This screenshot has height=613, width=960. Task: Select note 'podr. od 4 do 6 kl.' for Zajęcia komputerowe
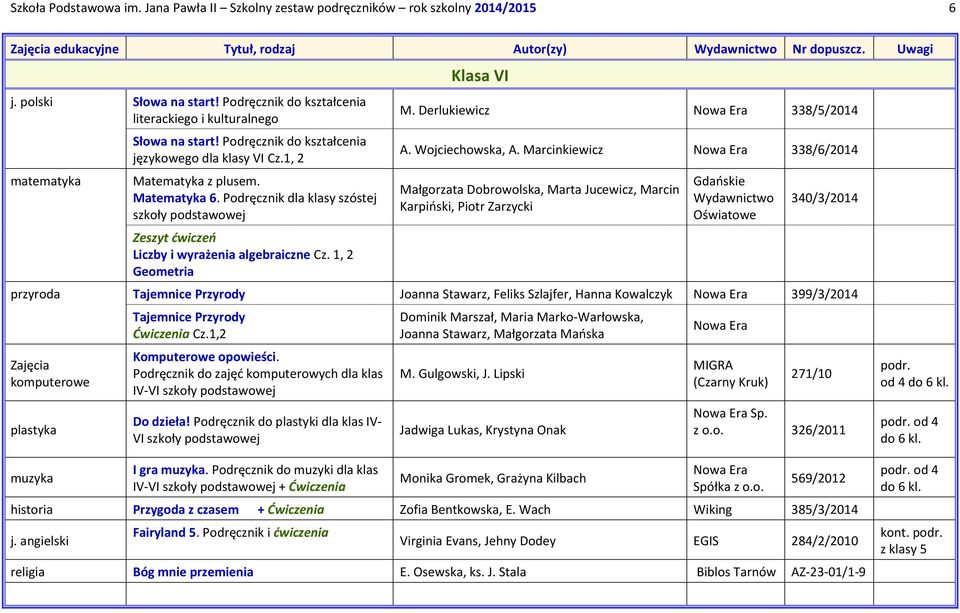915,374
